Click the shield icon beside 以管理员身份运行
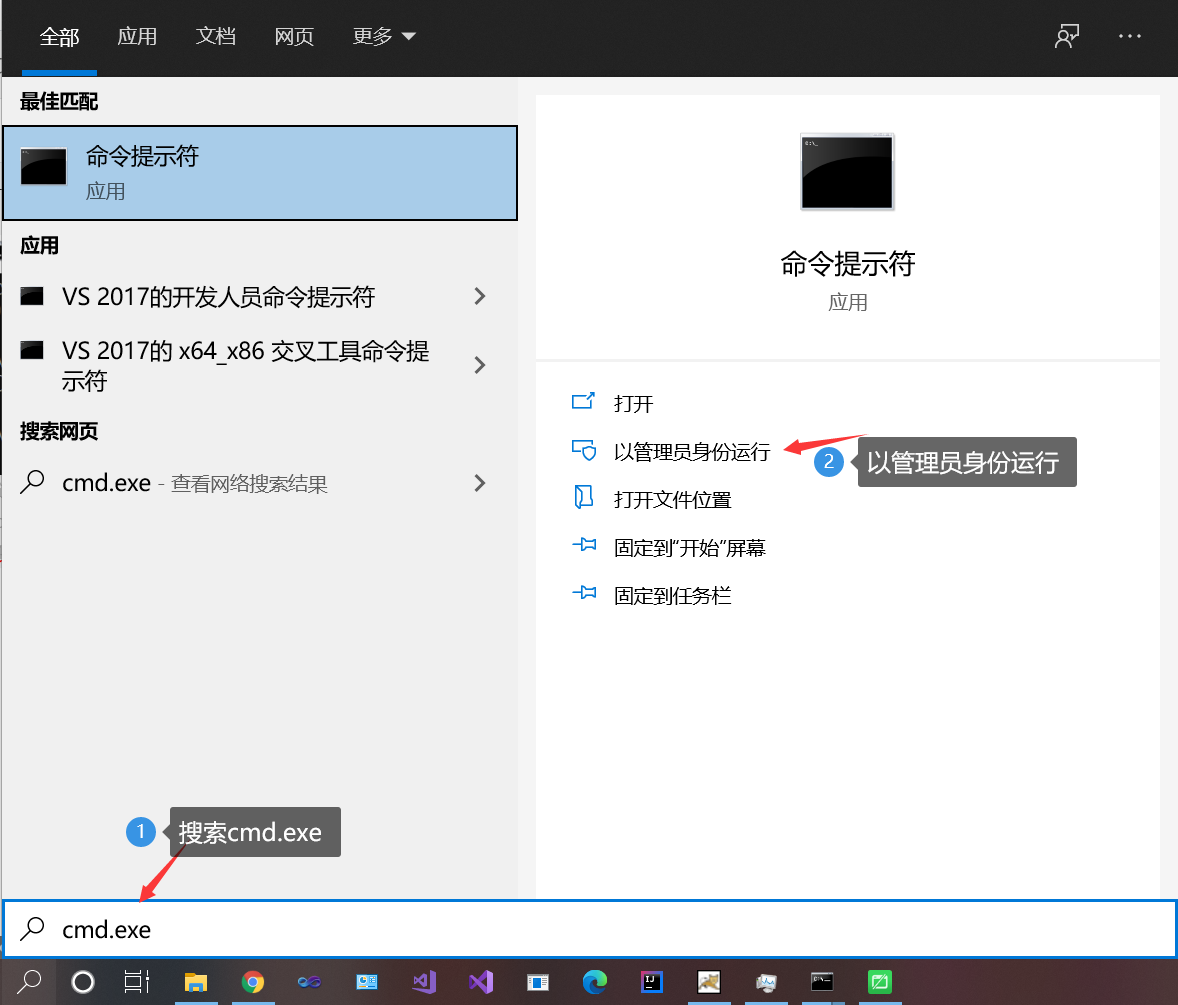The image size is (1178, 1005). [x=583, y=451]
